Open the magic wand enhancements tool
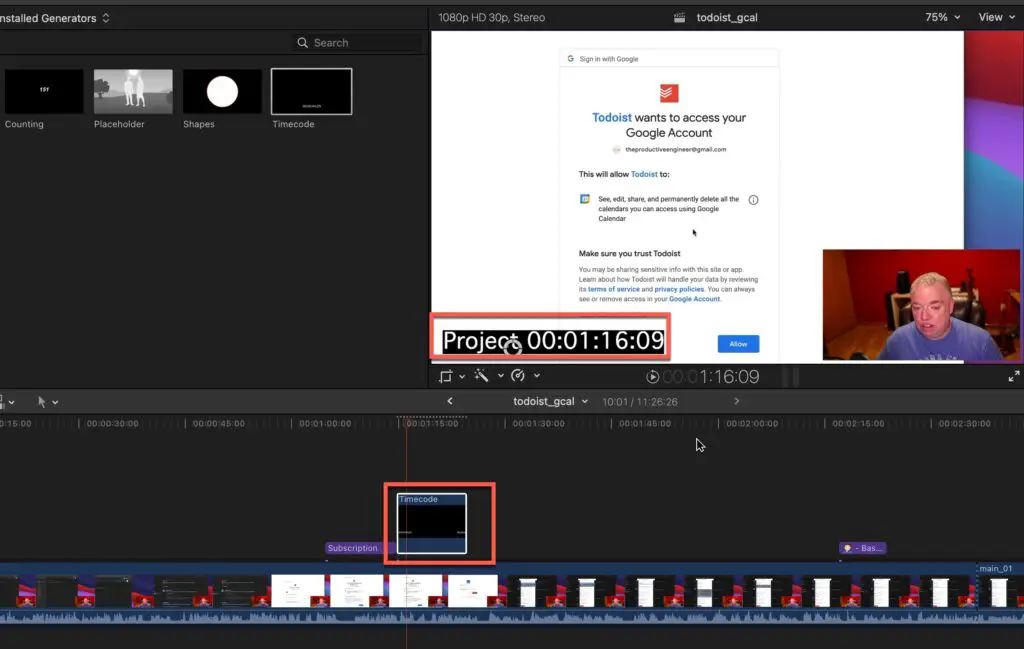The width and height of the screenshot is (1024, 649). (x=481, y=375)
